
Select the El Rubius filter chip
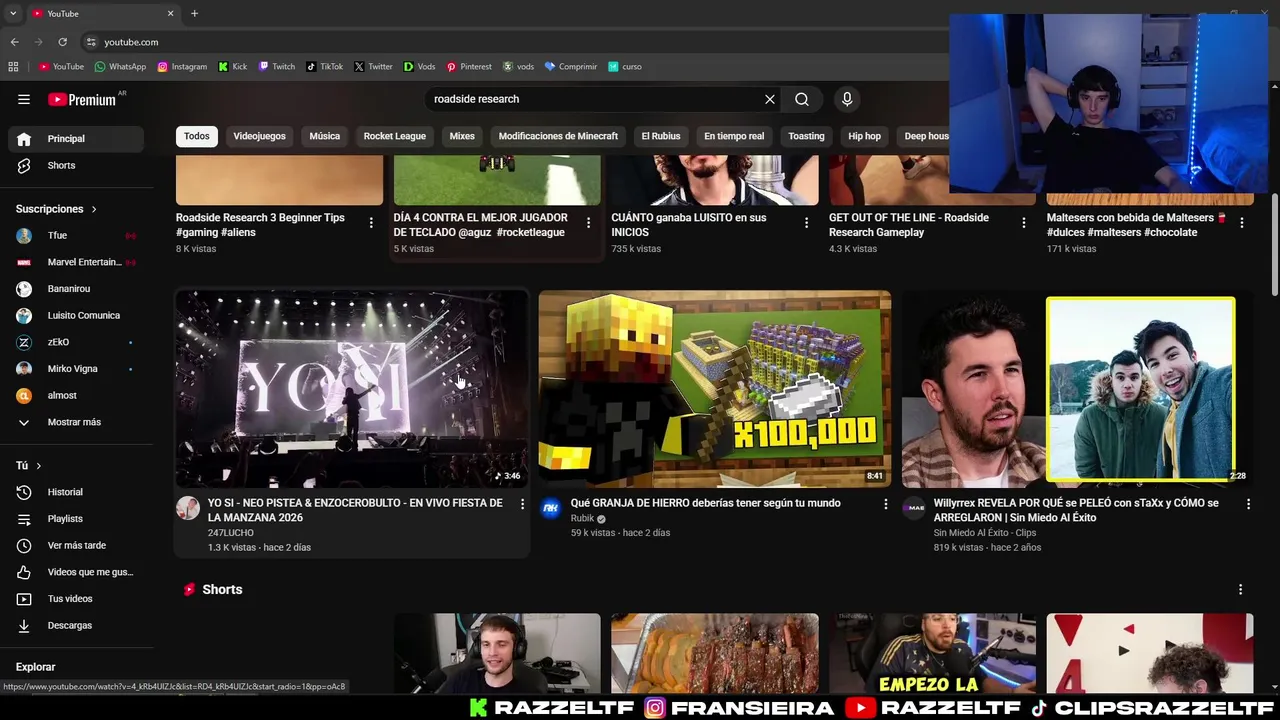coord(661,136)
